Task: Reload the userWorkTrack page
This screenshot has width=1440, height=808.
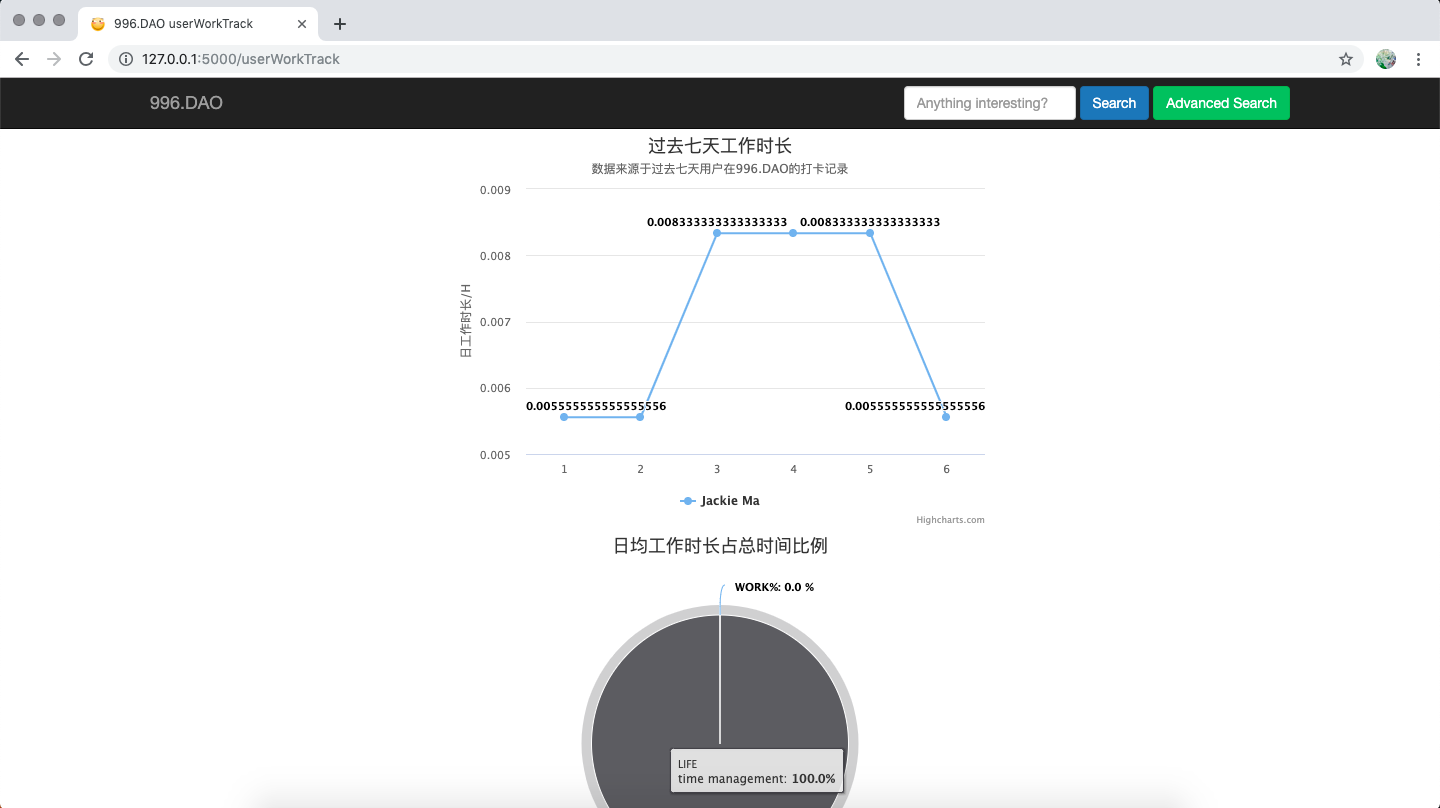Action: pos(86,59)
